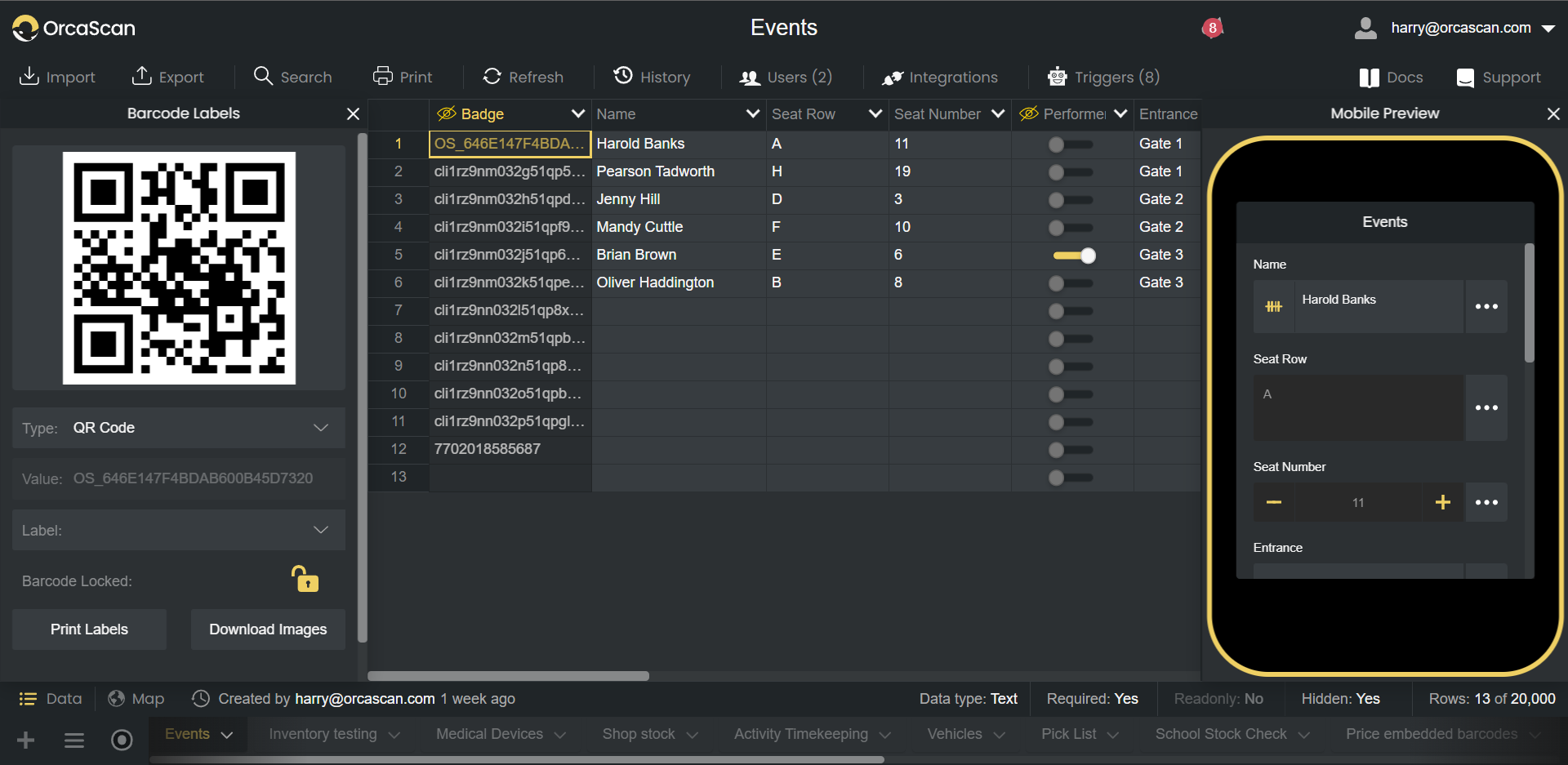Open Integrations plug icon

tap(892, 78)
